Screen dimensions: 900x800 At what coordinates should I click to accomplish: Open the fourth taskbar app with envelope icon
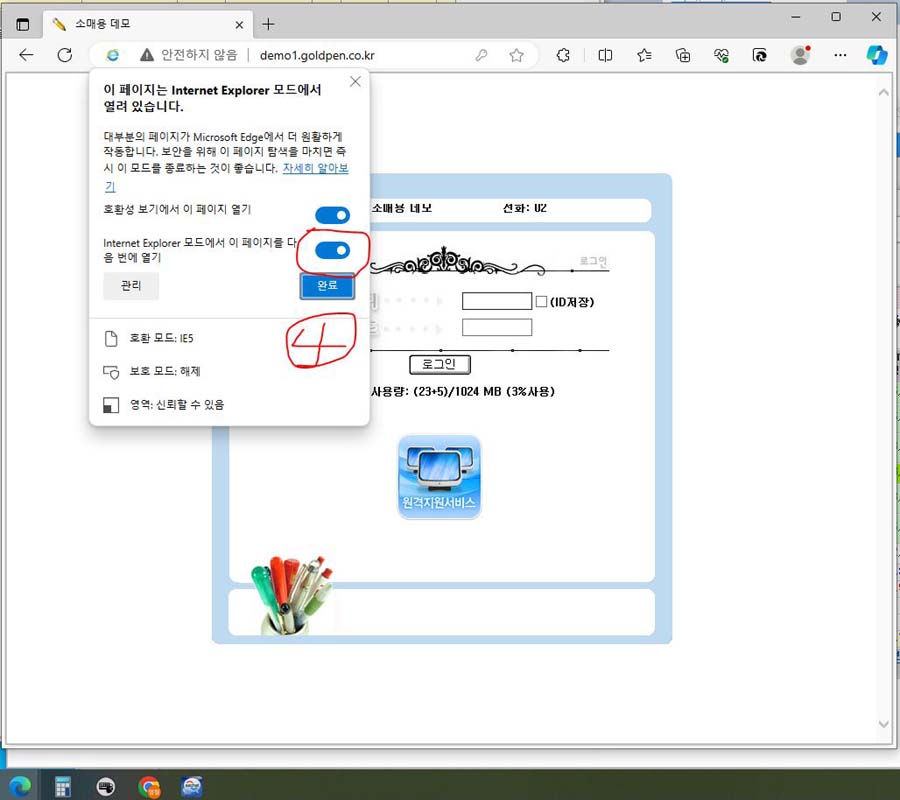tap(192, 786)
